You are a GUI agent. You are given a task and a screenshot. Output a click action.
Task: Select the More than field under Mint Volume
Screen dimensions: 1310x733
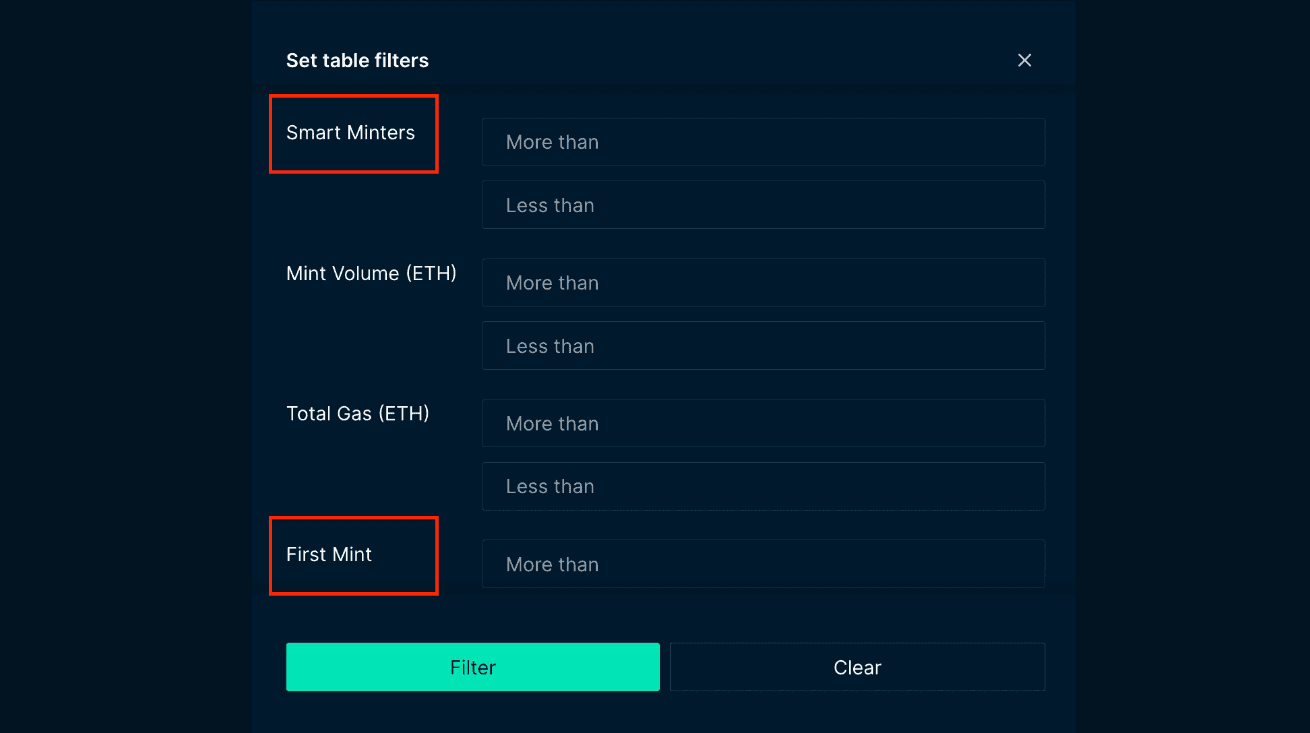(x=763, y=283)
